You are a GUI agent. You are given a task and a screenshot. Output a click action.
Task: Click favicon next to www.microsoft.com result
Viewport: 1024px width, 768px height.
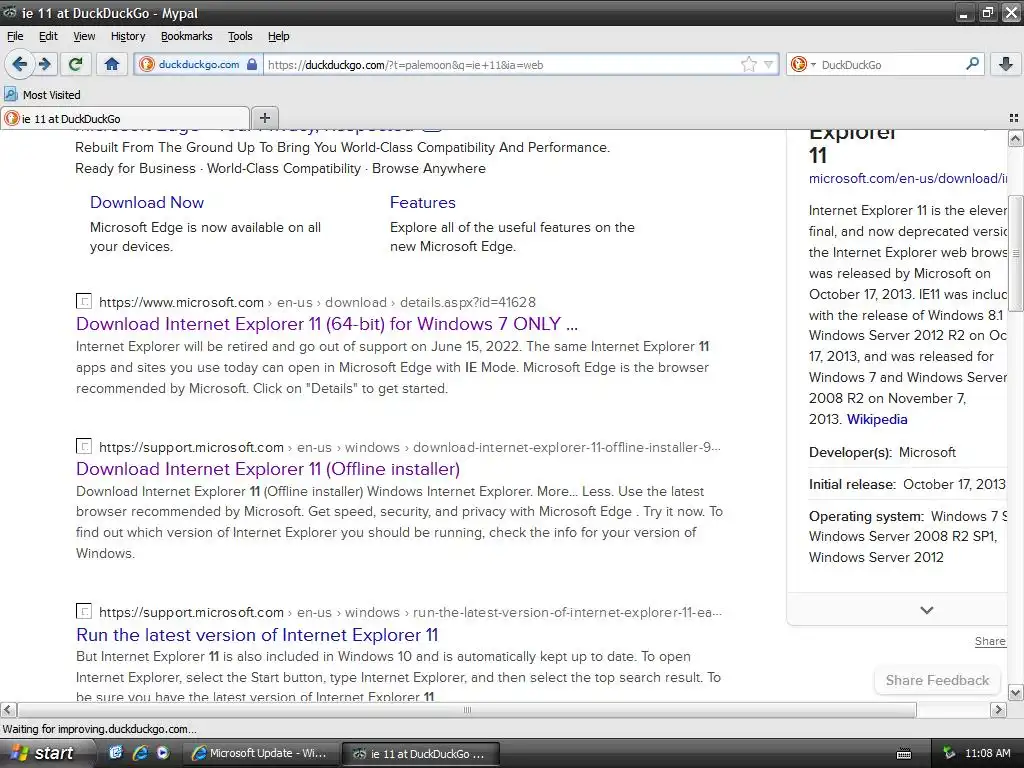tap(84, 301)
